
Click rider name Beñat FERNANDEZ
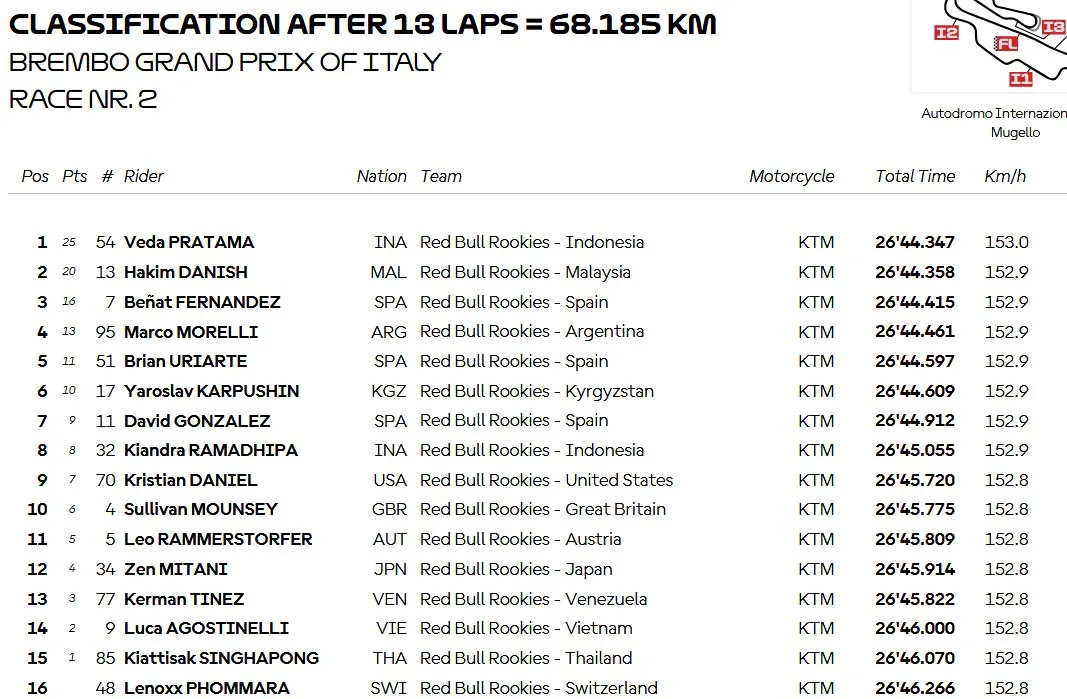click(202, 302)
